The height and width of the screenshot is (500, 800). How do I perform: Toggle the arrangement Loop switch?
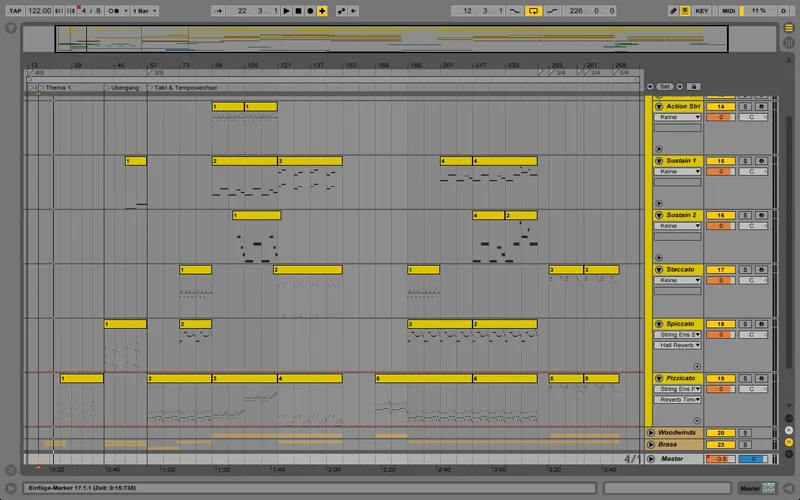pyautogui.click(x=534, y=10)
